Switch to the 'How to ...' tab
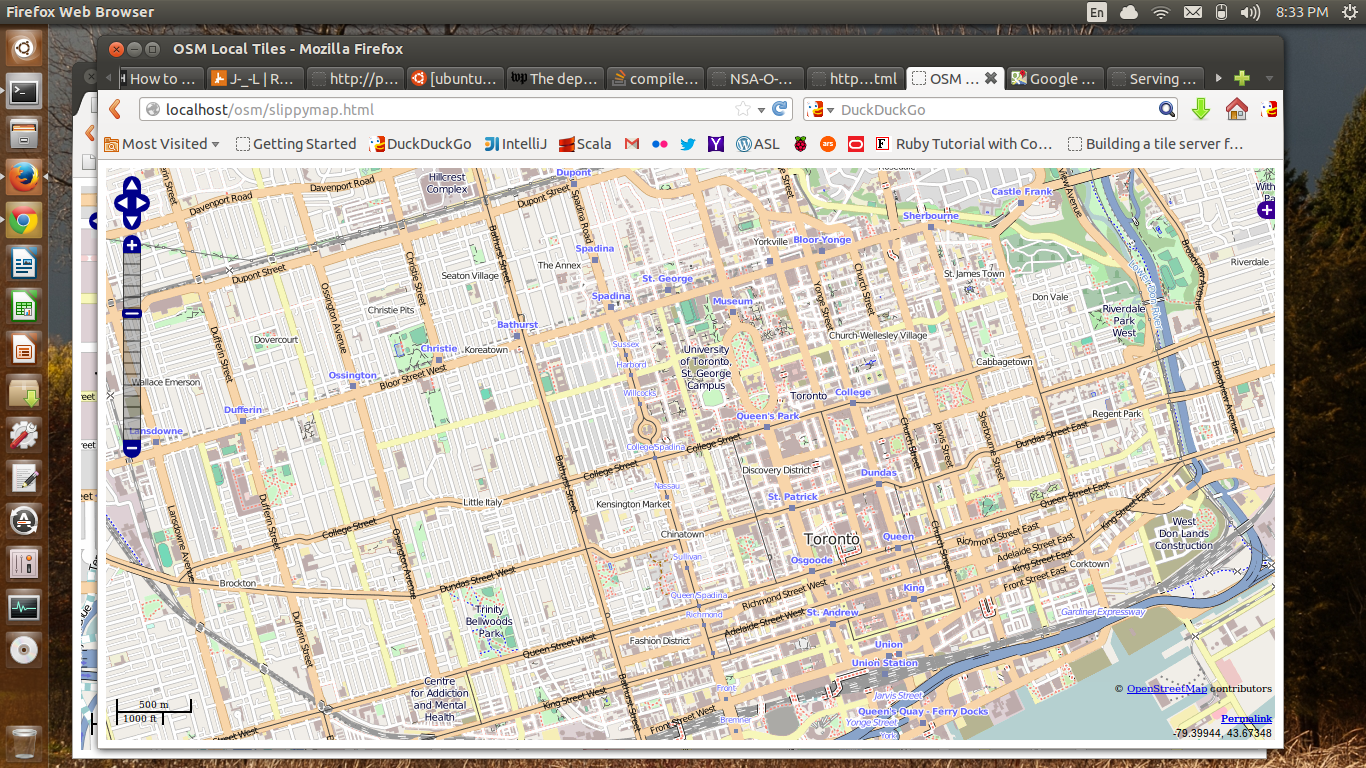 161,78
